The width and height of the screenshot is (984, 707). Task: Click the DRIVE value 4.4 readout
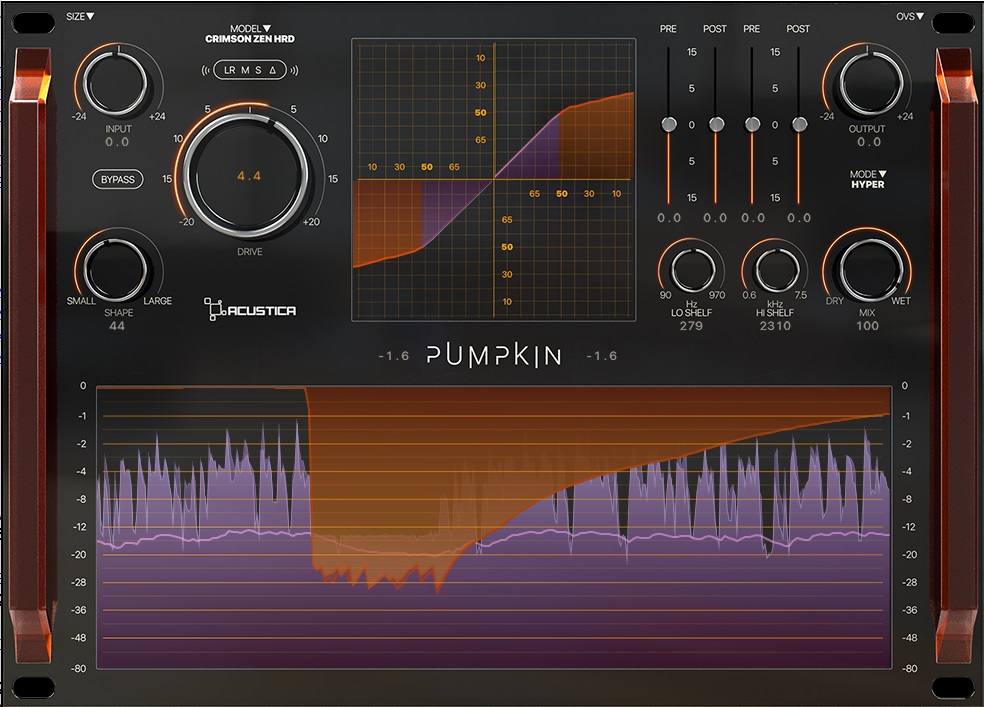(249, 176)
